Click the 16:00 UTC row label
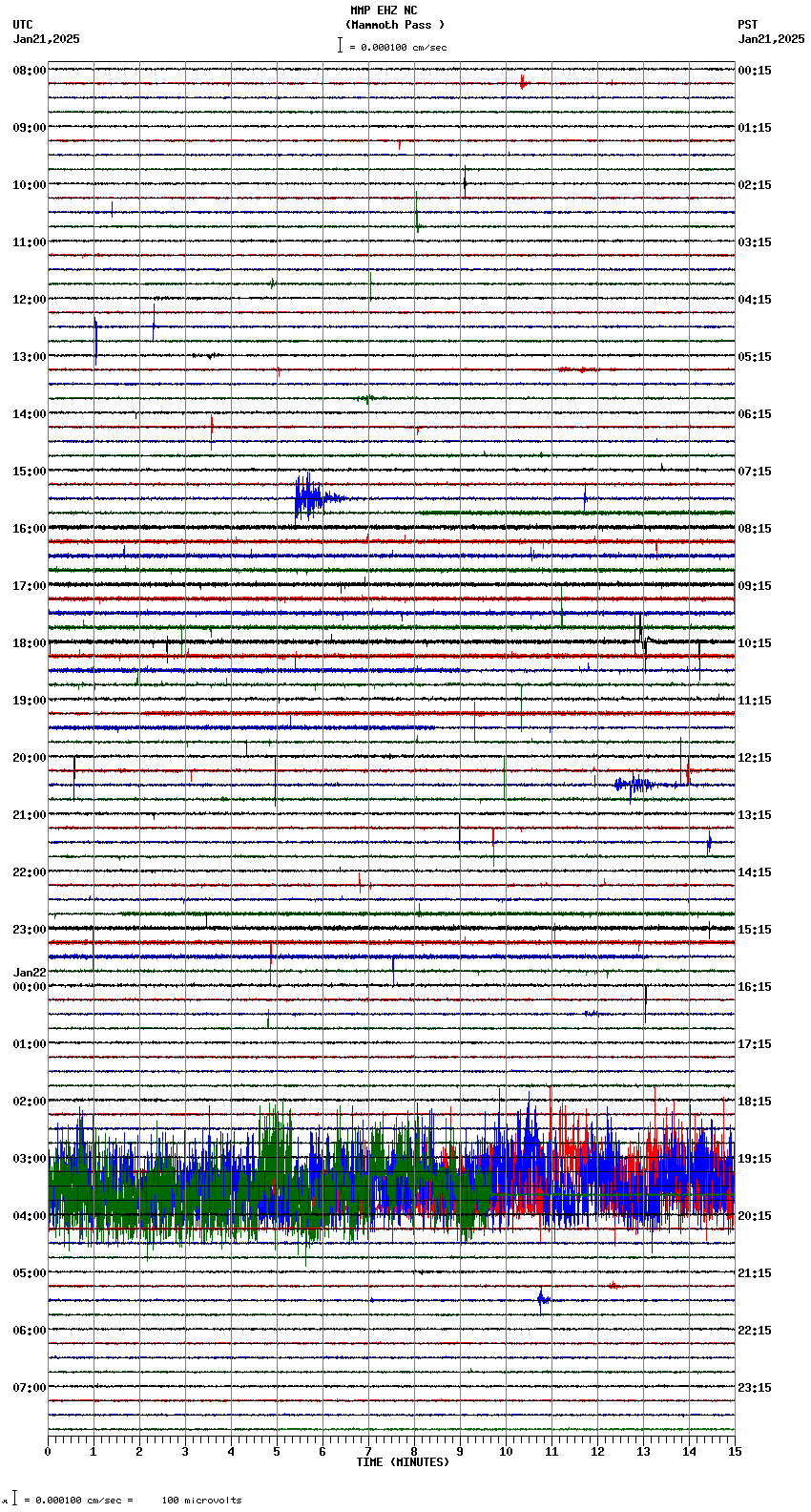Image resolution: width=811 pixels, height=1512 pixels. tap(30, 529)
